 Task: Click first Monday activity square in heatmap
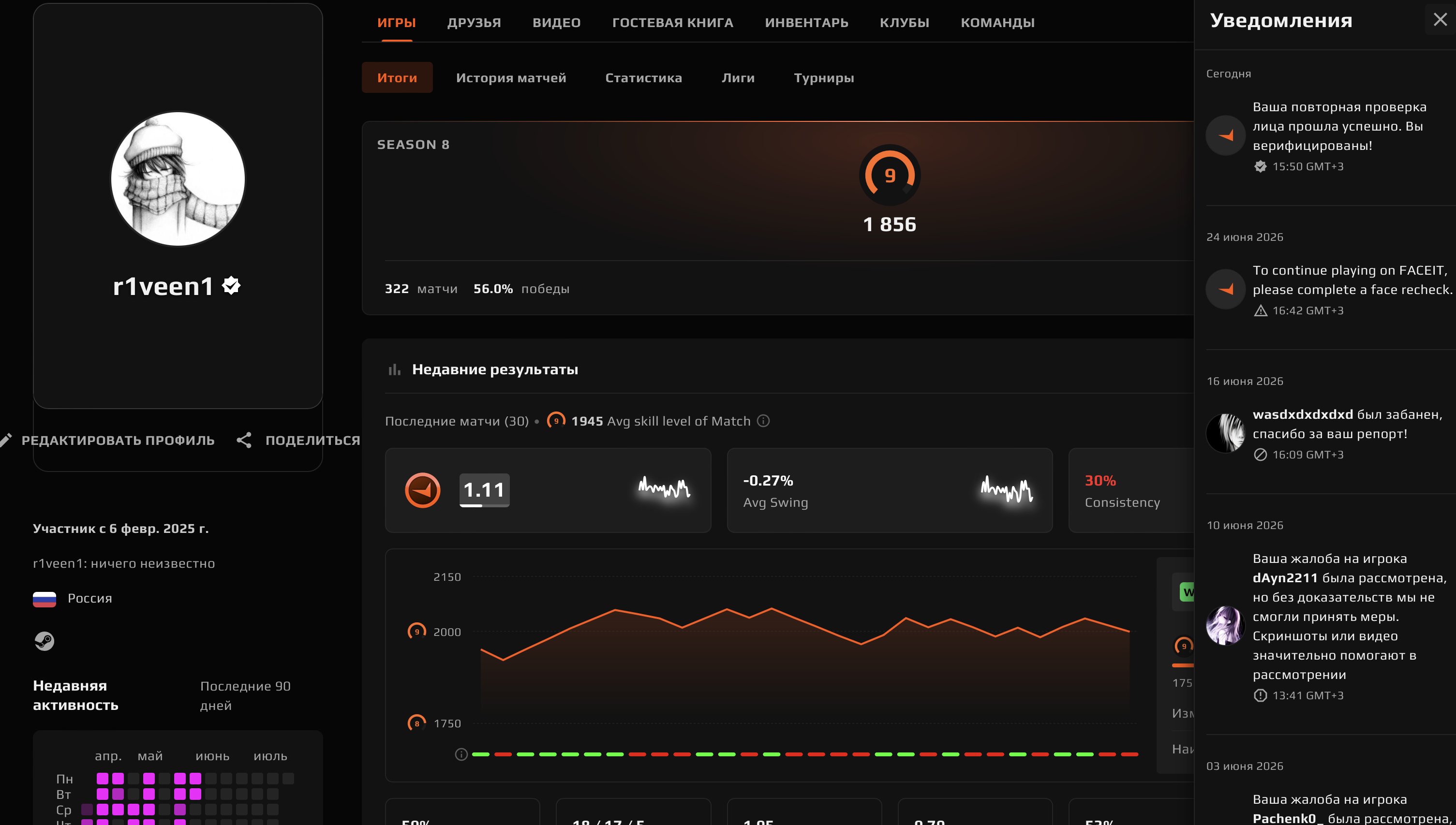coord(102,779)
